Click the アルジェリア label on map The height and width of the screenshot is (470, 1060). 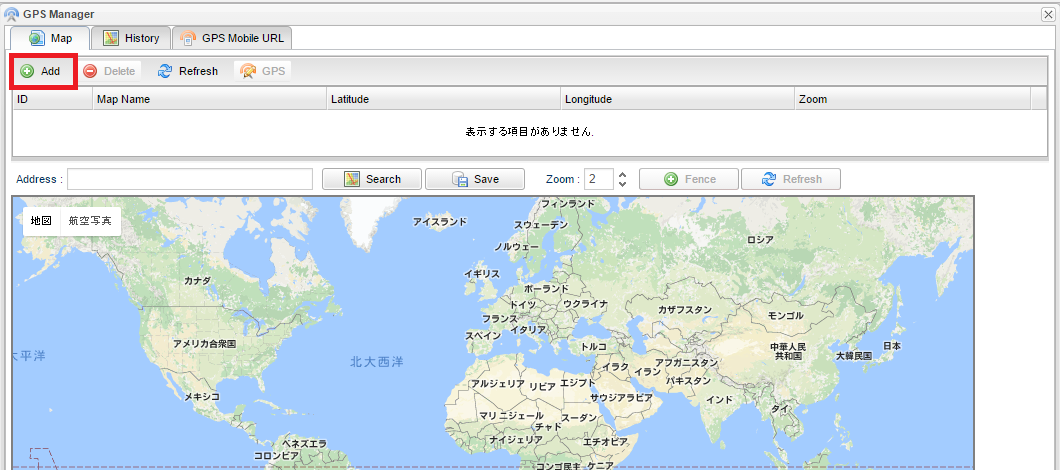(498, 383)
